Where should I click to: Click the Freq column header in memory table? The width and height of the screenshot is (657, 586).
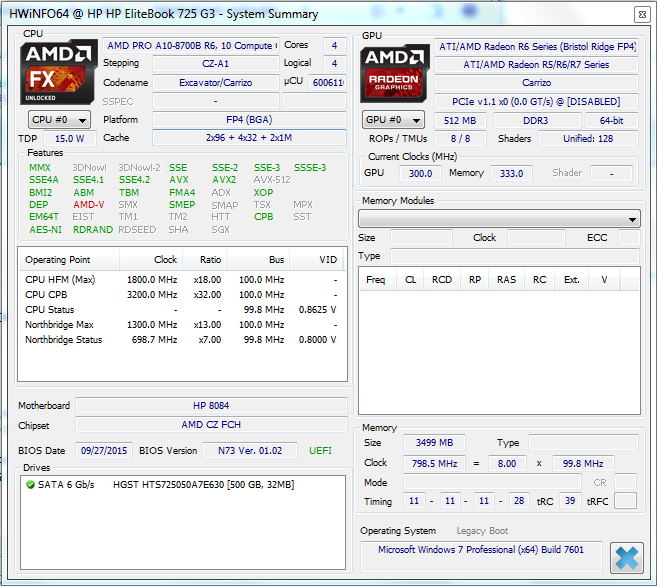pos(378,279)
